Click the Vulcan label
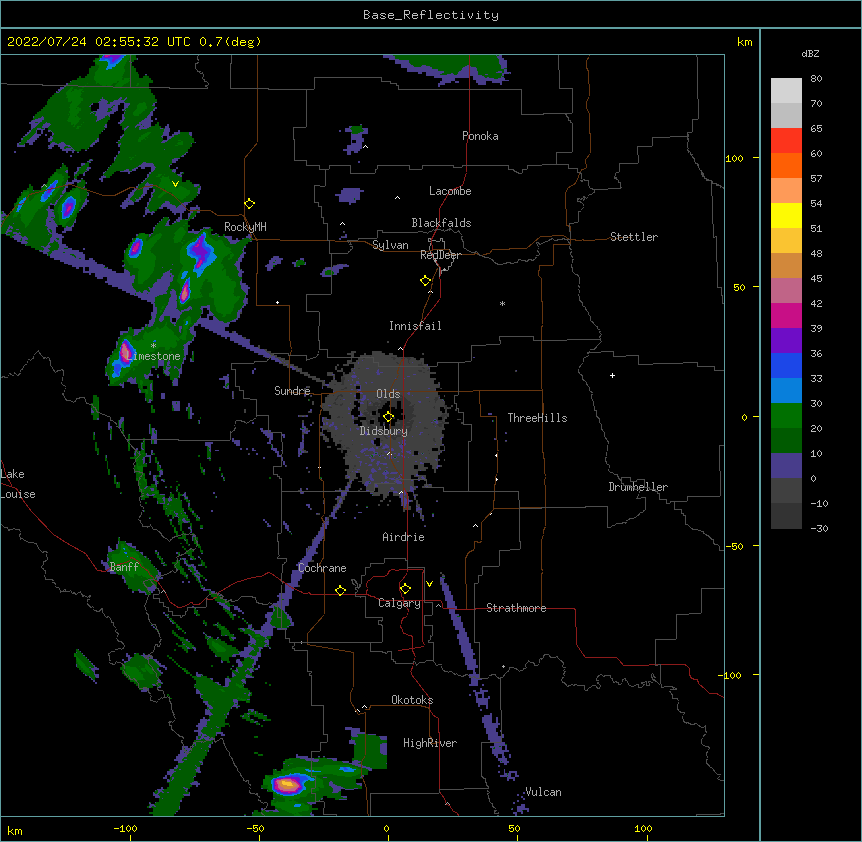Image resolution: width=862 pixels, height=842 pixels. [543, 792]
